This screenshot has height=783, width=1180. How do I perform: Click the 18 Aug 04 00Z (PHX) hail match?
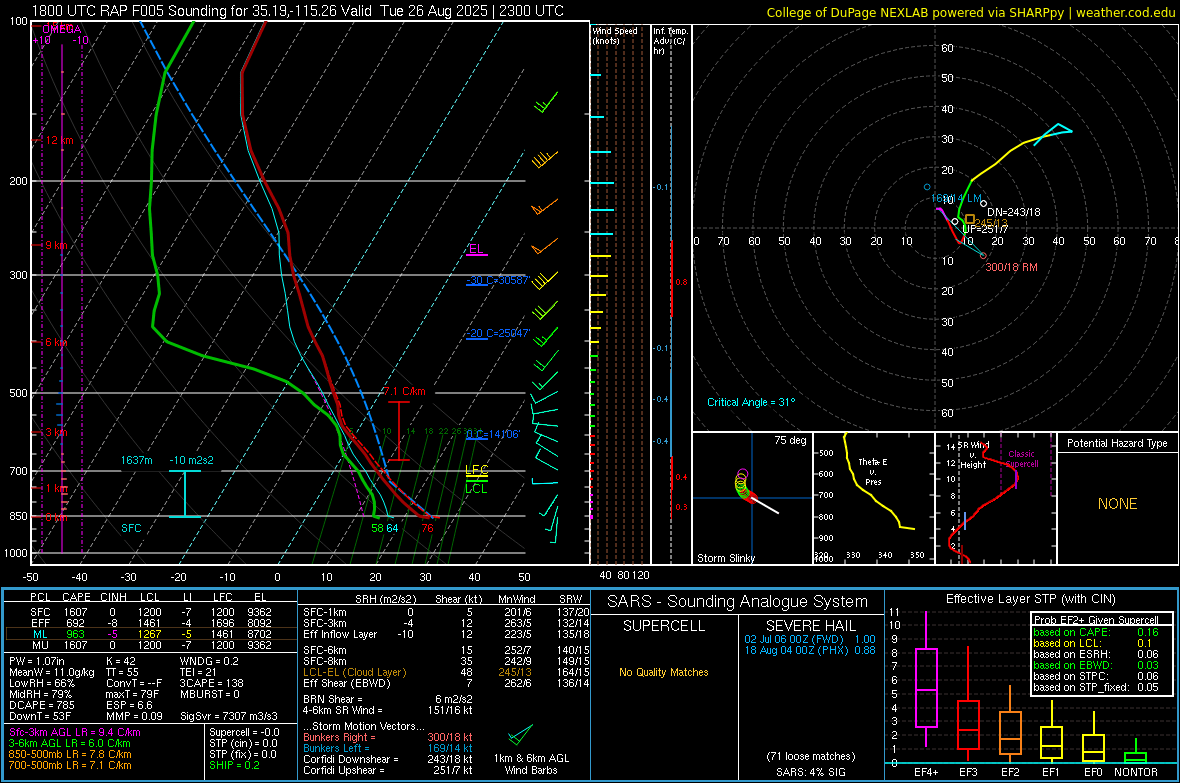810,650
